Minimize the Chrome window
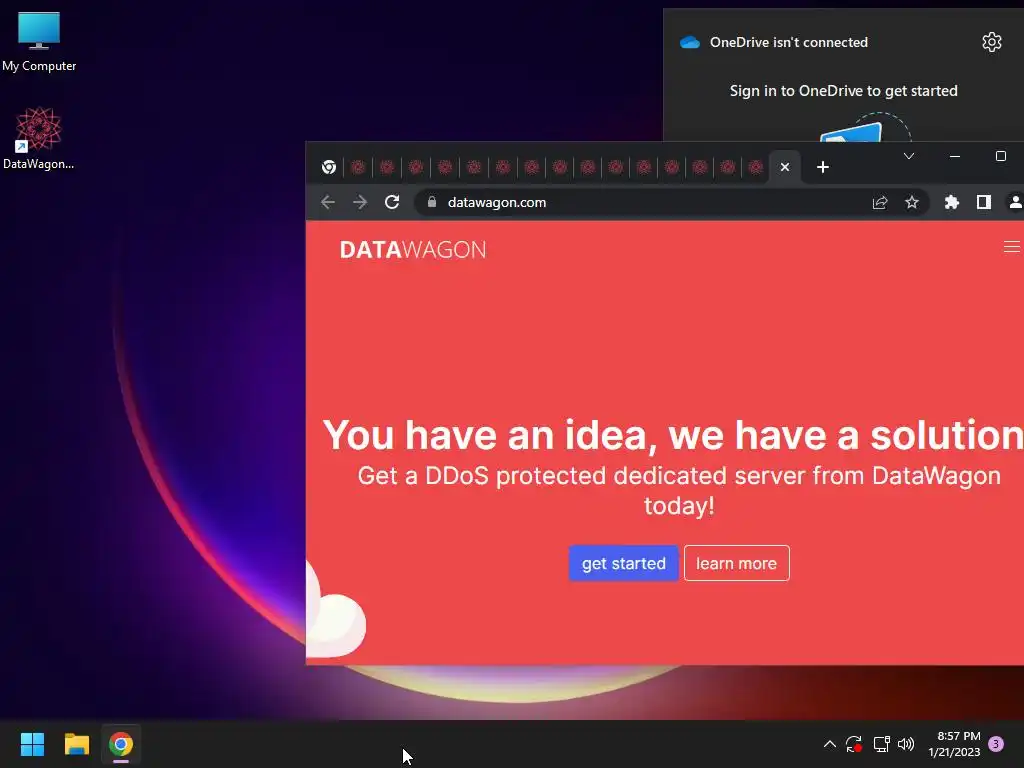The width and height of the screenshot is (1024, 768). (954, 156)
